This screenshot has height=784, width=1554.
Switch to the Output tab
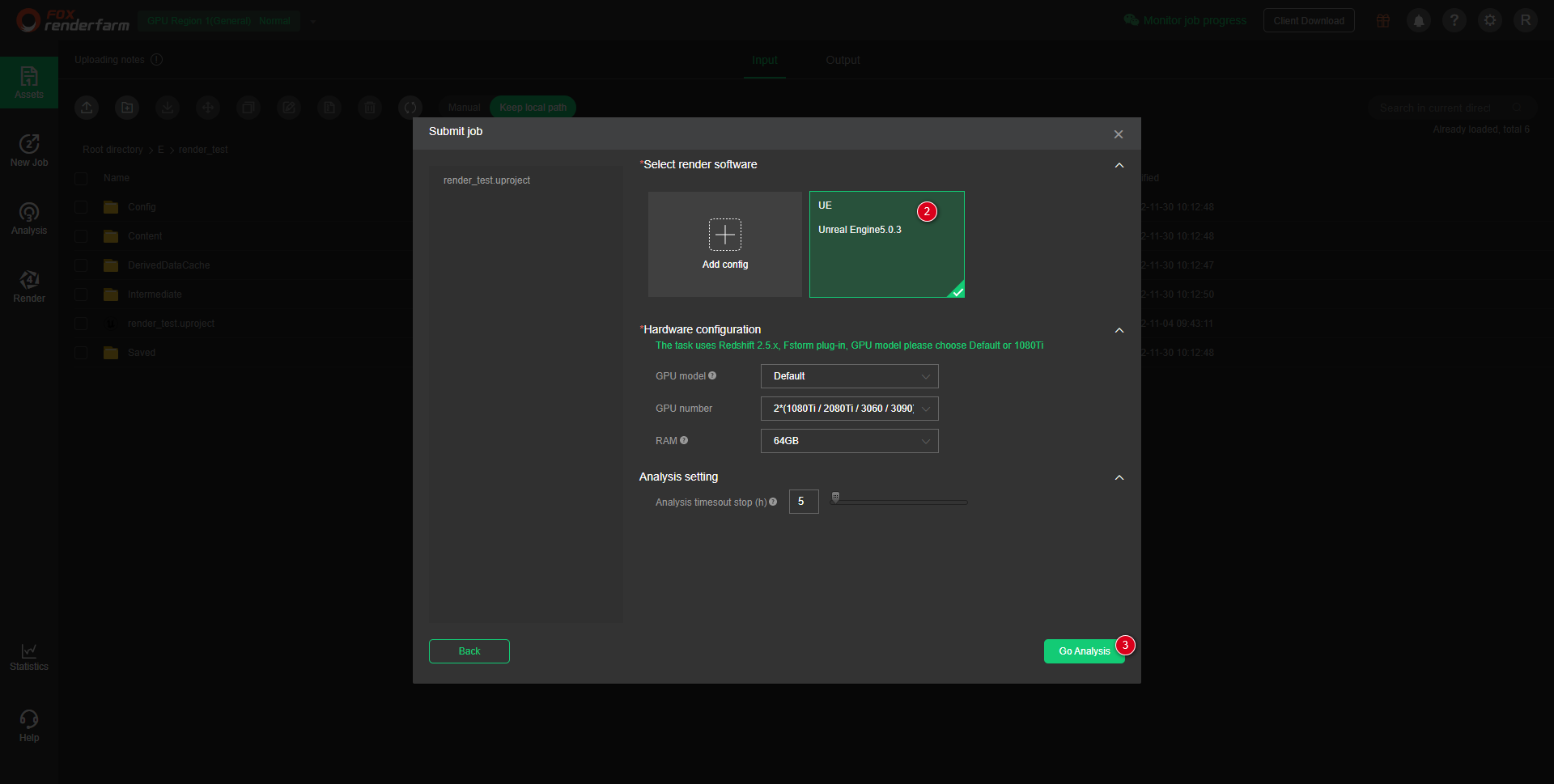[843, 60]
